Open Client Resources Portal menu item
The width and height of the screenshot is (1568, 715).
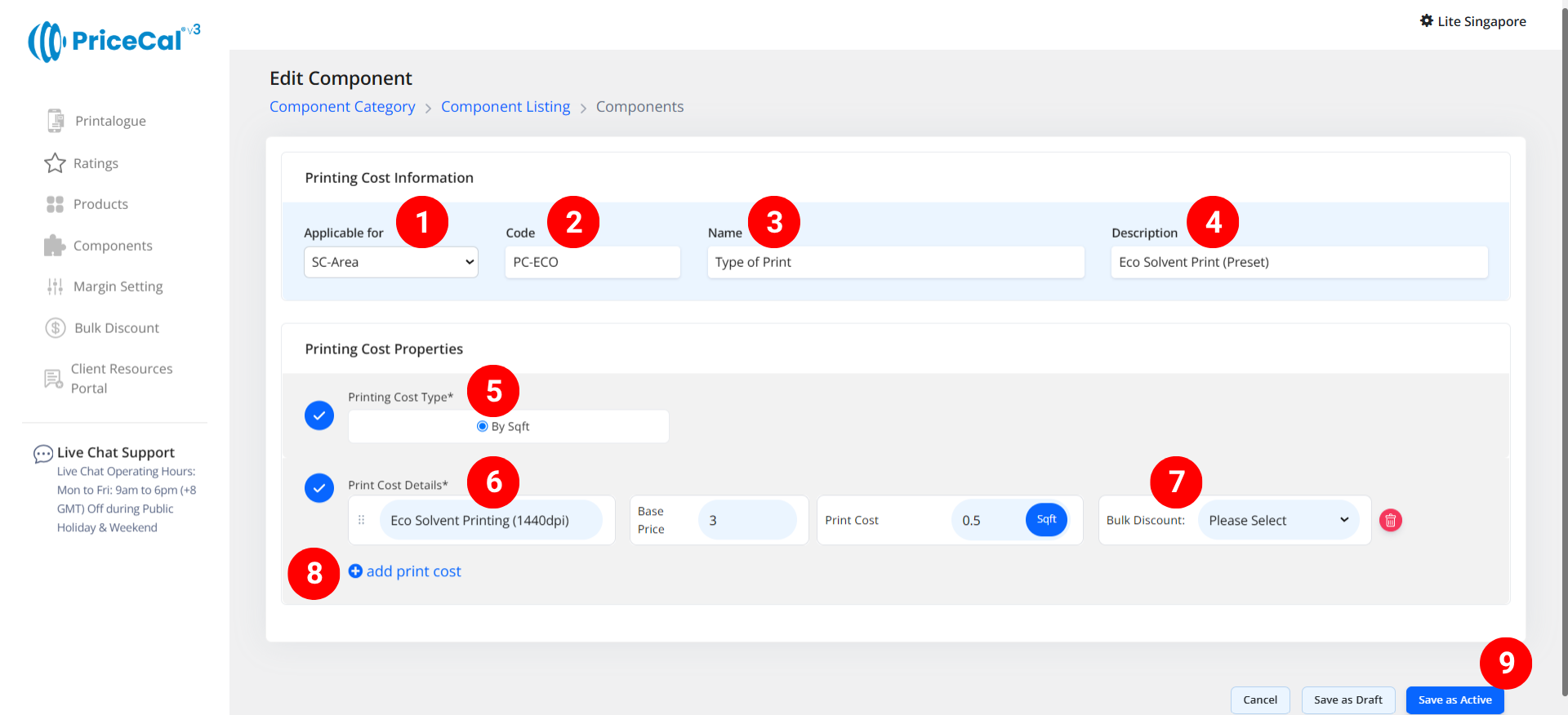121,379
